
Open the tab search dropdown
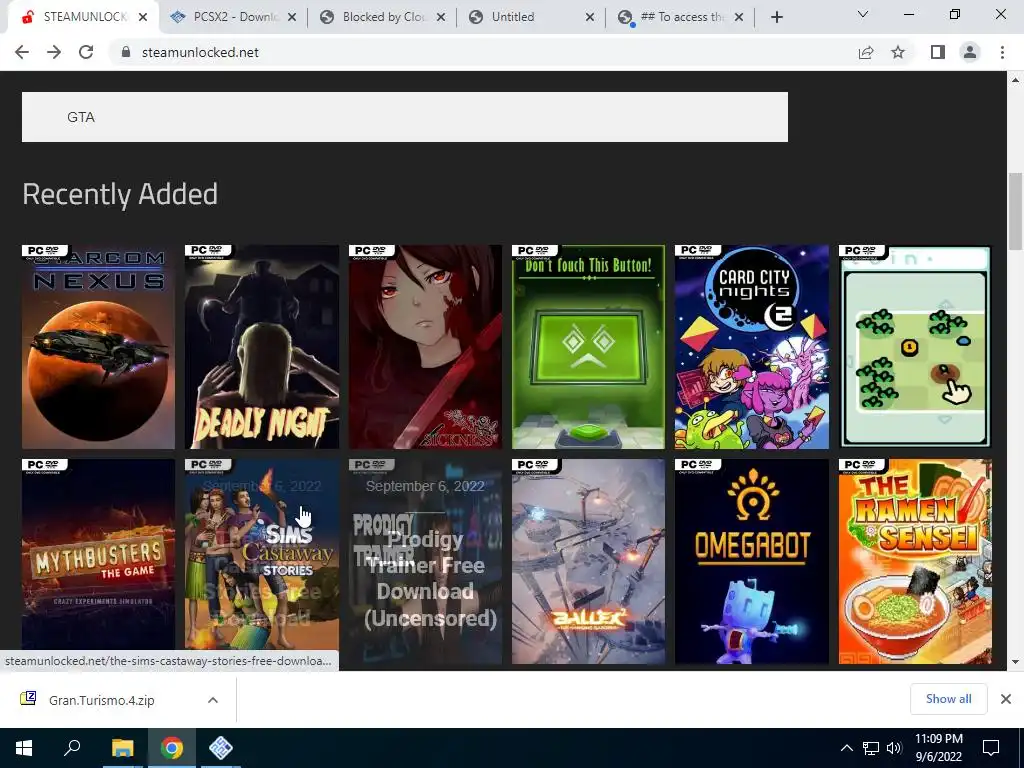[862, 14]
